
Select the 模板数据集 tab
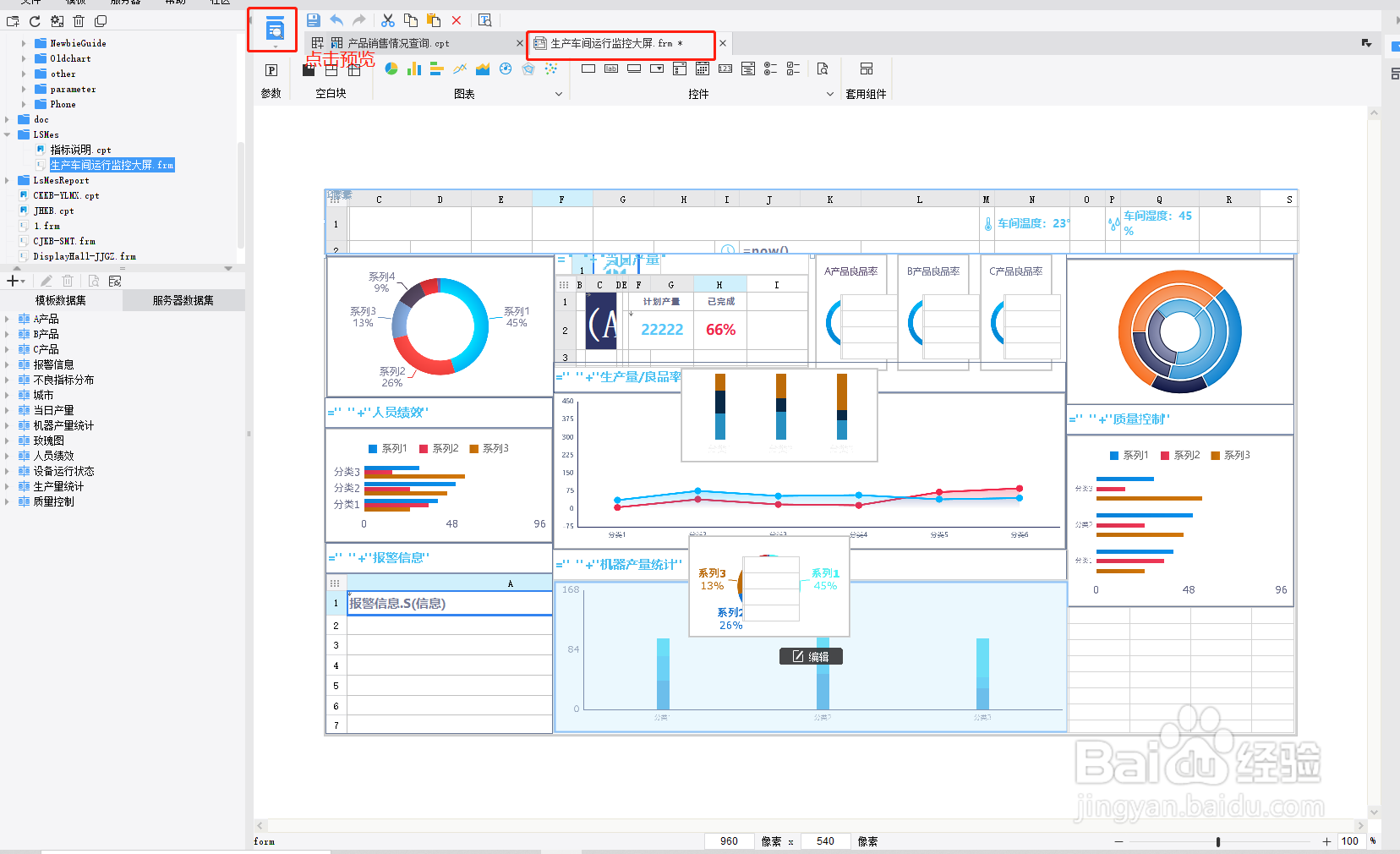coord(61,300)
